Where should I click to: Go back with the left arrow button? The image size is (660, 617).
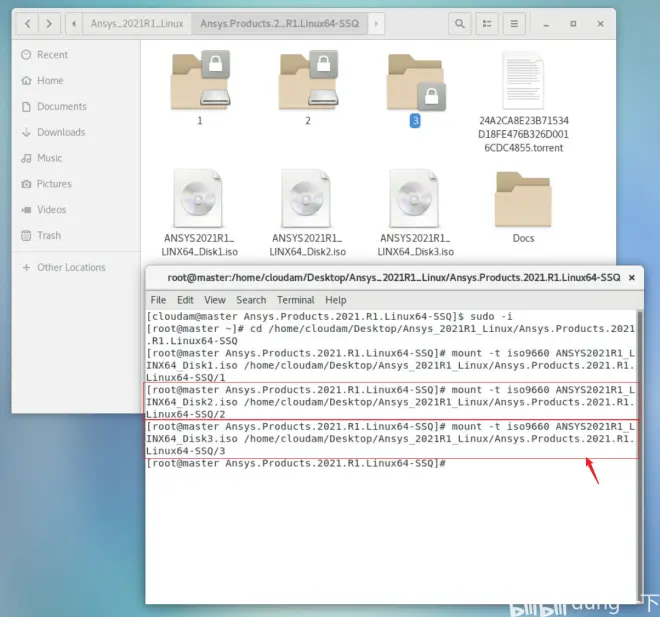28,24
